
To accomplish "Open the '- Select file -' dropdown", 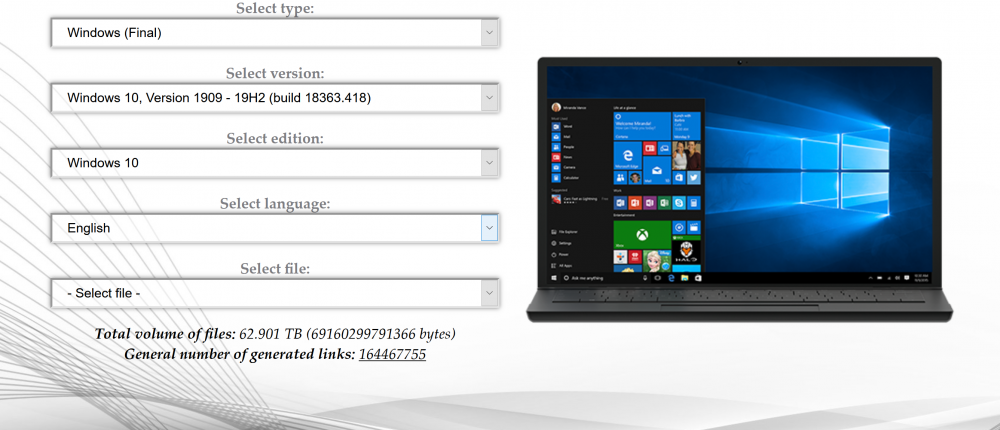I will pyautogui.click(x=275, y=293).
